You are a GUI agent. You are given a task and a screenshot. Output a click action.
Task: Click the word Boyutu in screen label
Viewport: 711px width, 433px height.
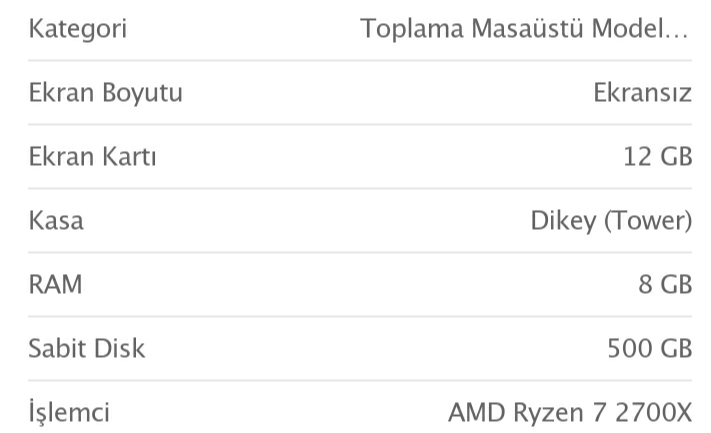click(142, 93)
